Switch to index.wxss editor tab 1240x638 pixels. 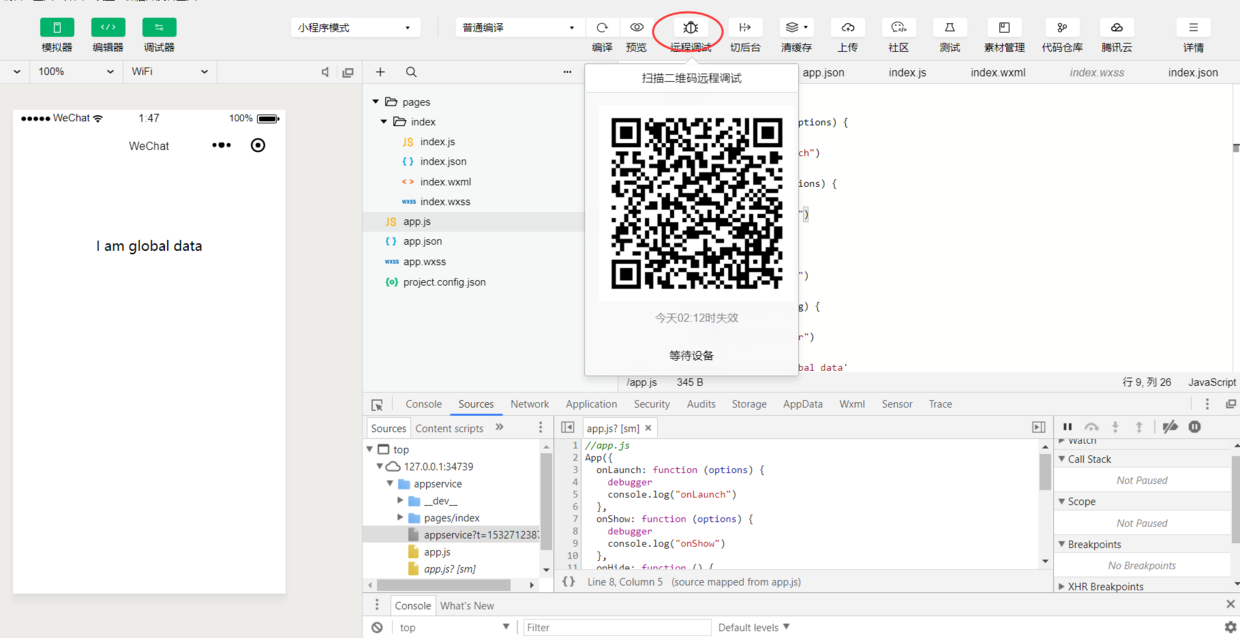1097,72
